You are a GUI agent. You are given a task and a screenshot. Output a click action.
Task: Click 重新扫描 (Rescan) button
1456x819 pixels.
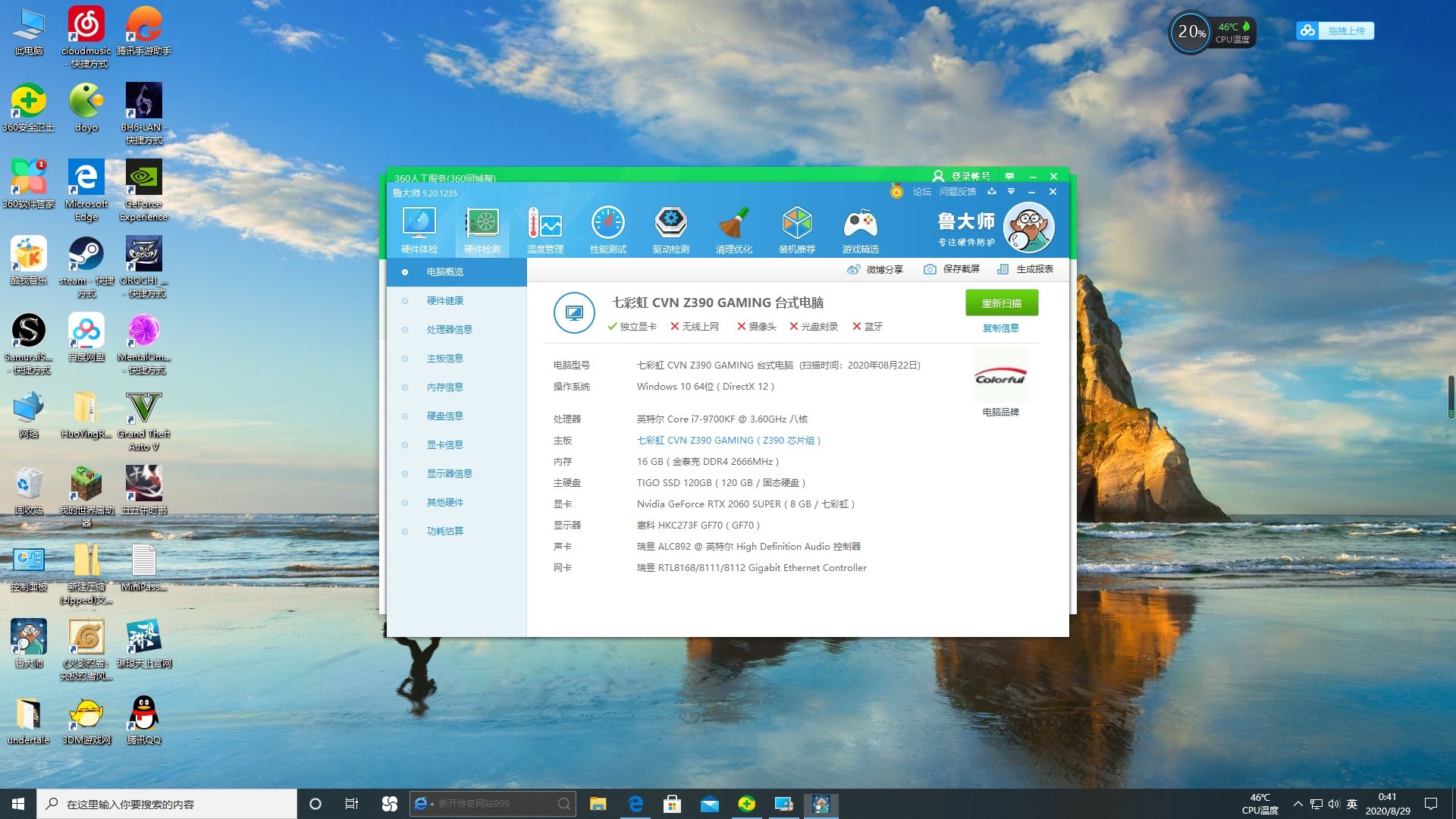[x=1002, y=303]
